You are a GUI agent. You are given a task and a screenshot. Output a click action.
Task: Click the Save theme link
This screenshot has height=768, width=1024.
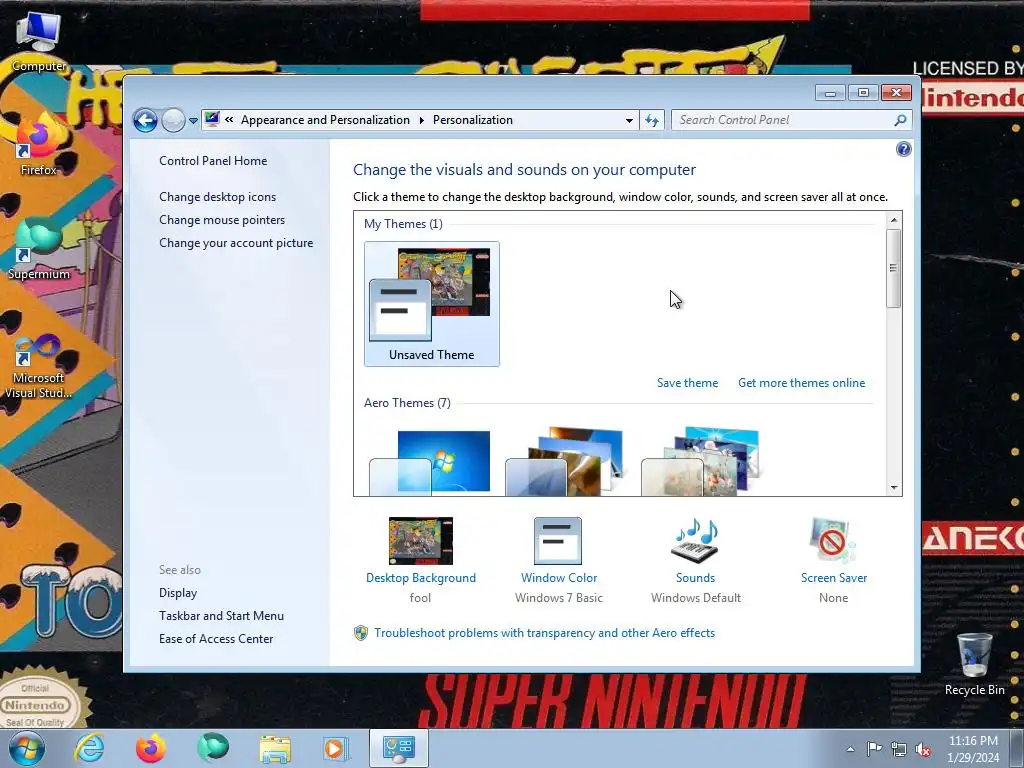tap(687, 383)
